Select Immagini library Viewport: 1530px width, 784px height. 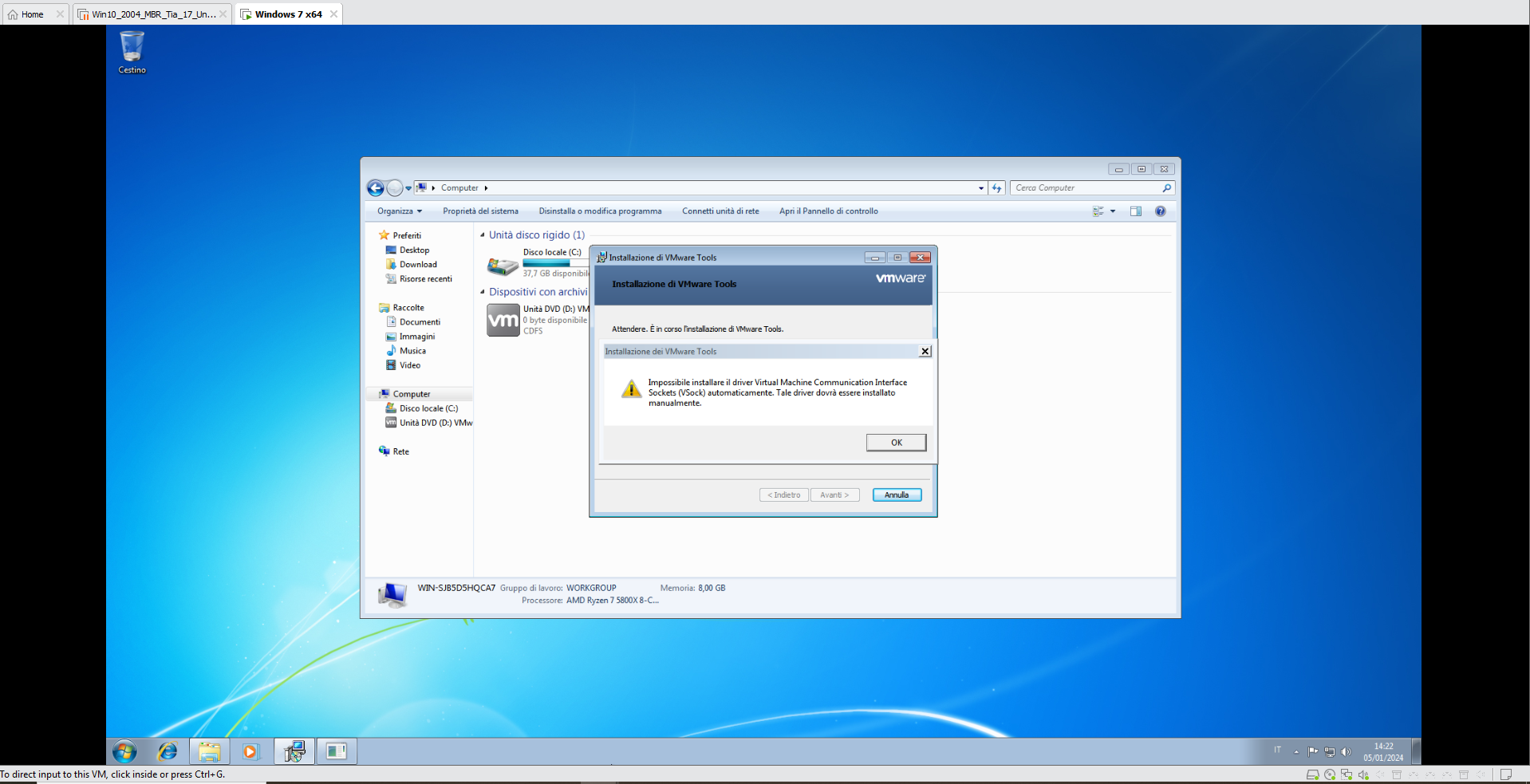[410, 336]
